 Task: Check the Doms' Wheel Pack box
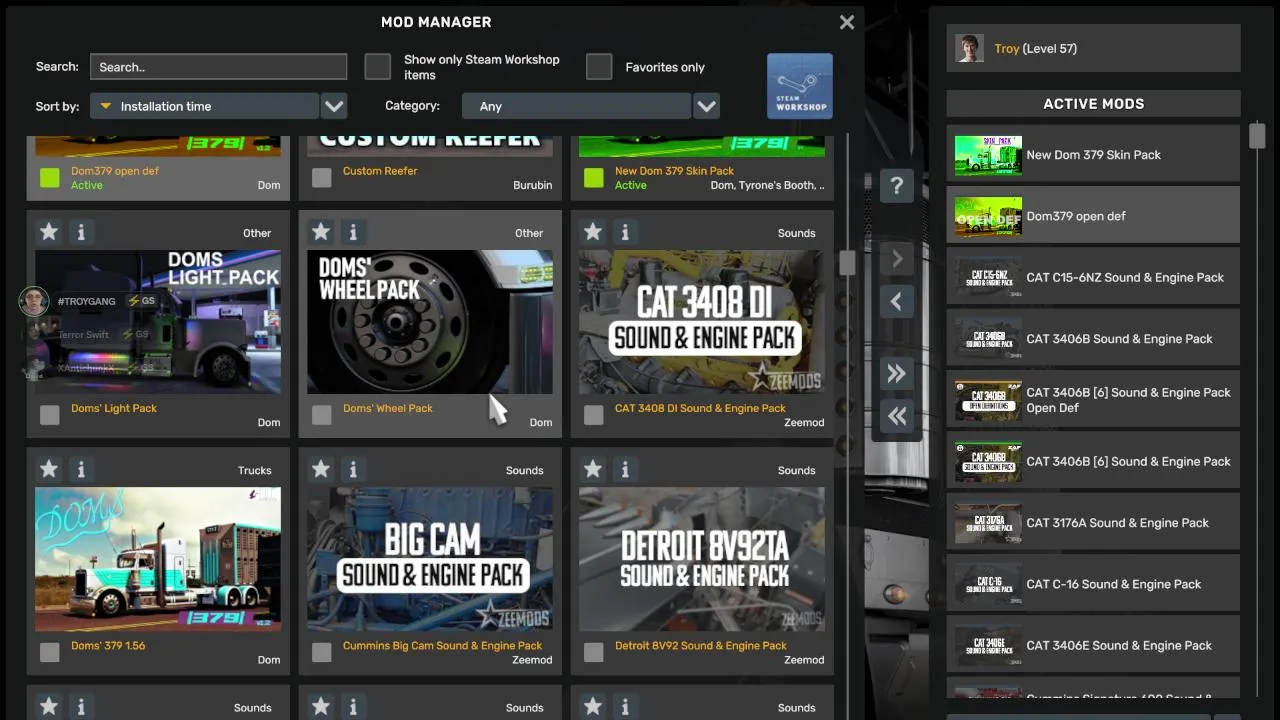321,415
